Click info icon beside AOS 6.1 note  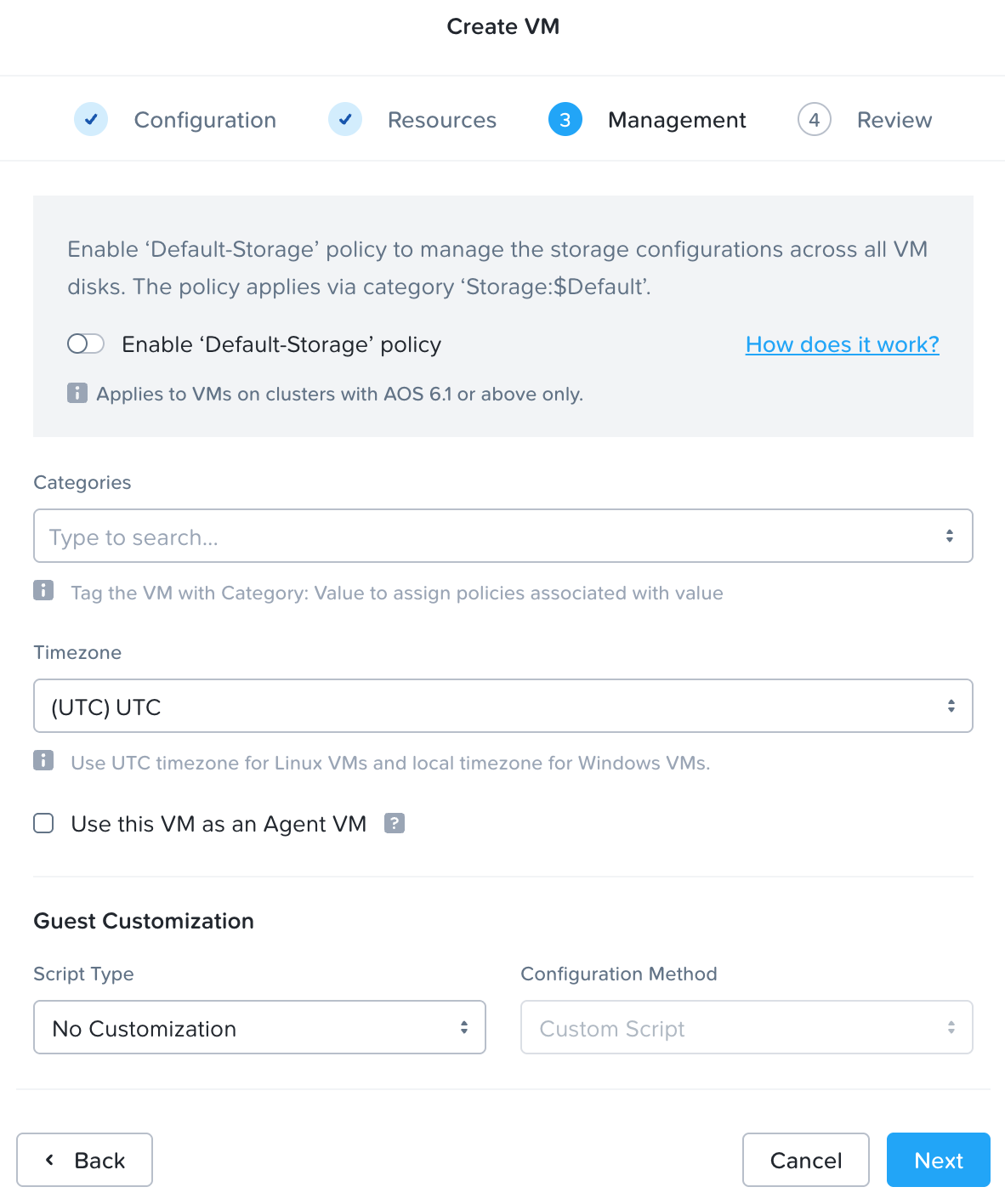click(x=77, y=393)
